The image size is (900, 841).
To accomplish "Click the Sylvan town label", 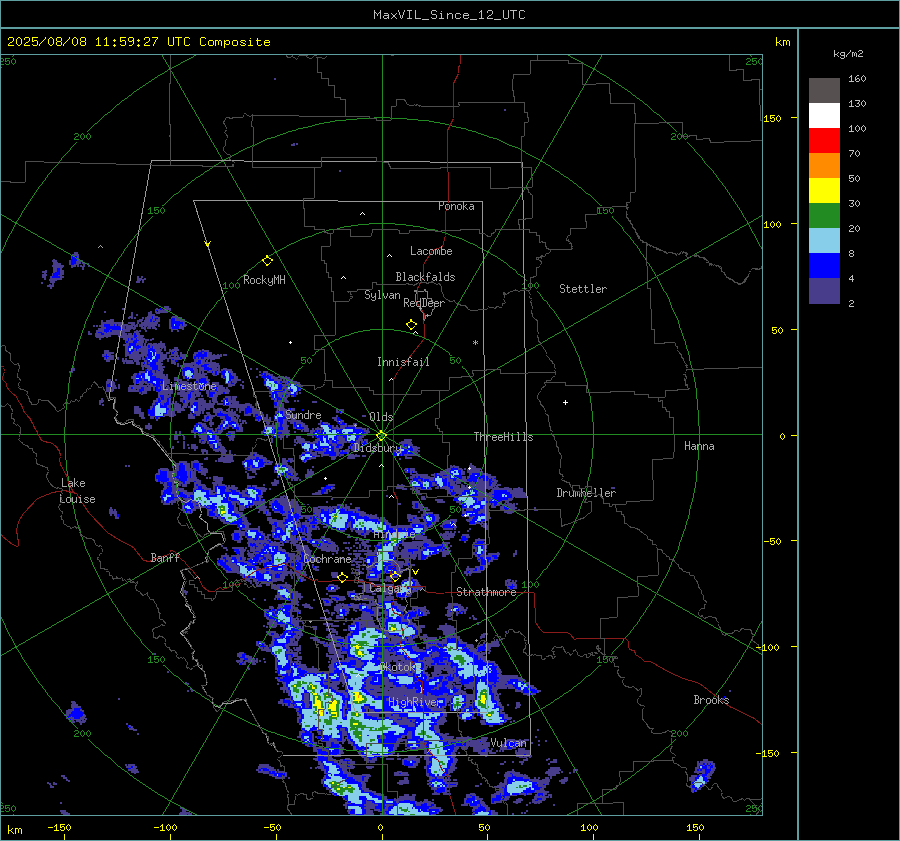I will pyautogui.click(x=382, y=295).
